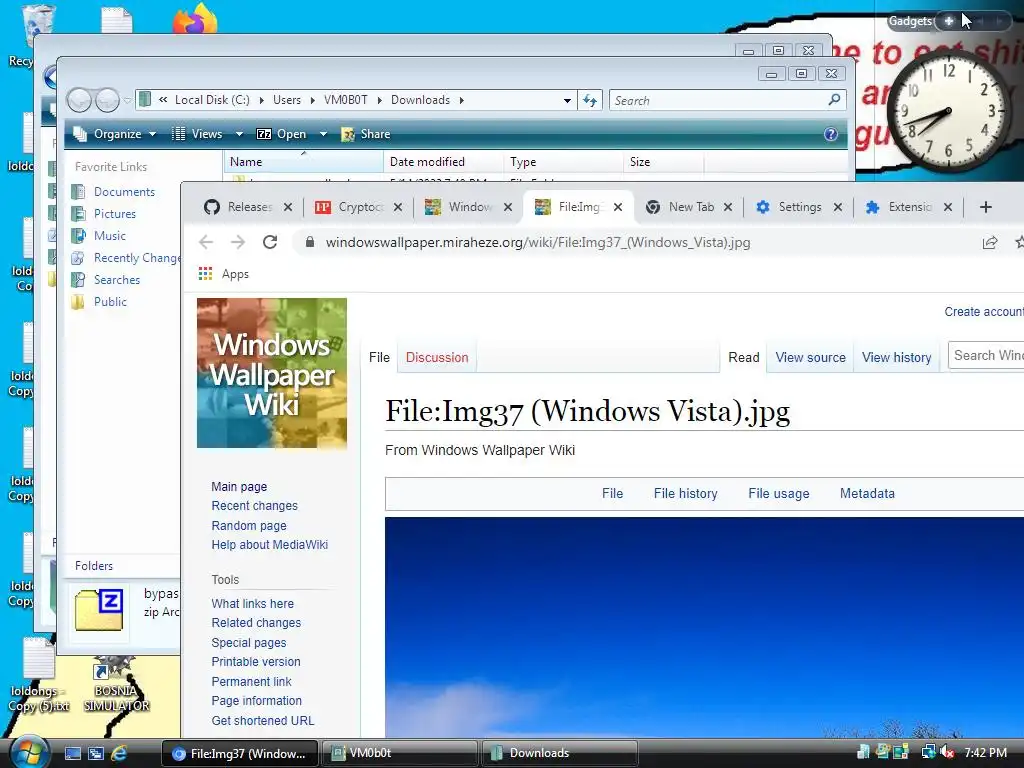Click the Windows Wallpaper Wiki logo

coord(272,373)
